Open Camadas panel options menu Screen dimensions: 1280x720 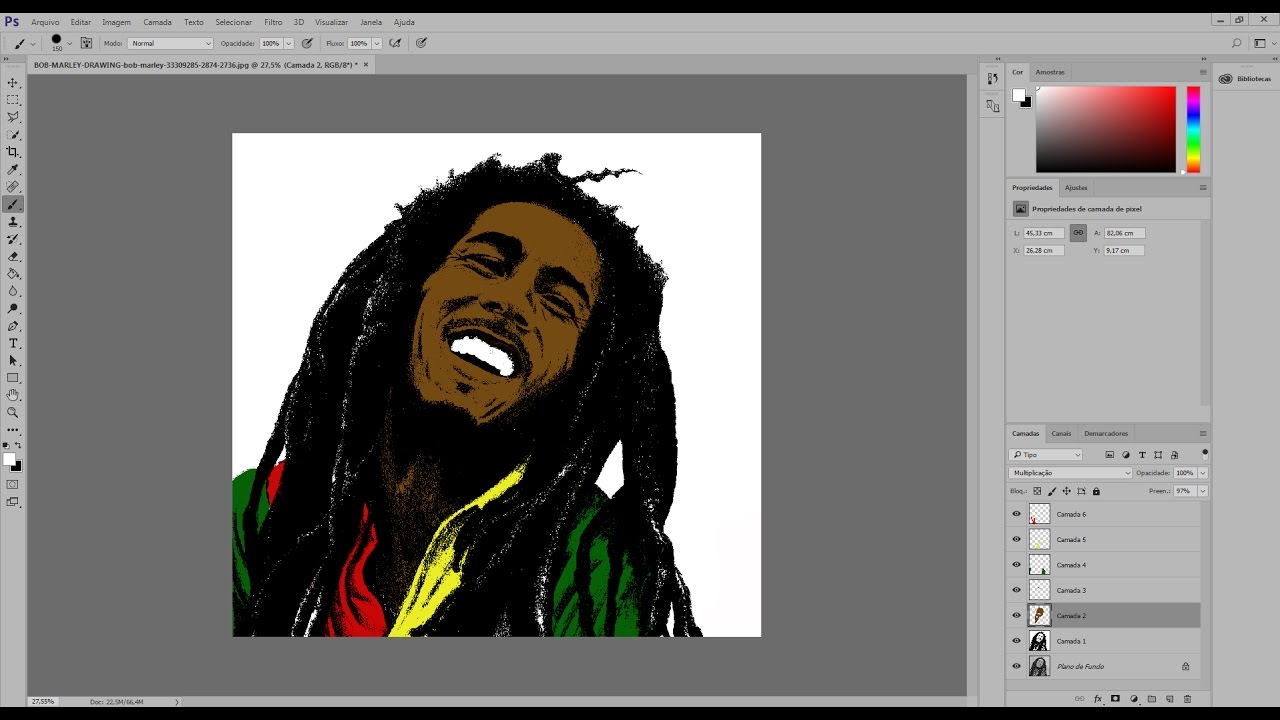pos(1203,433)
